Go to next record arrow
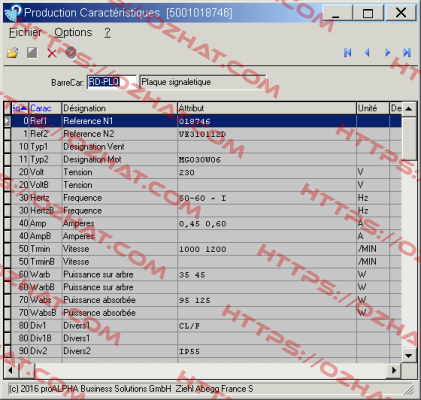Viewport: 421px width, 400px height. coord(387,53)
